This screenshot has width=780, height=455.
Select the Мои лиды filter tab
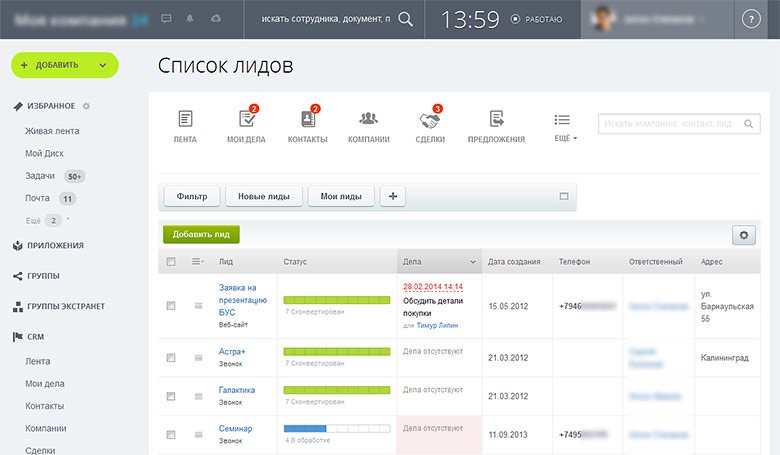click(x=341, y=197)
